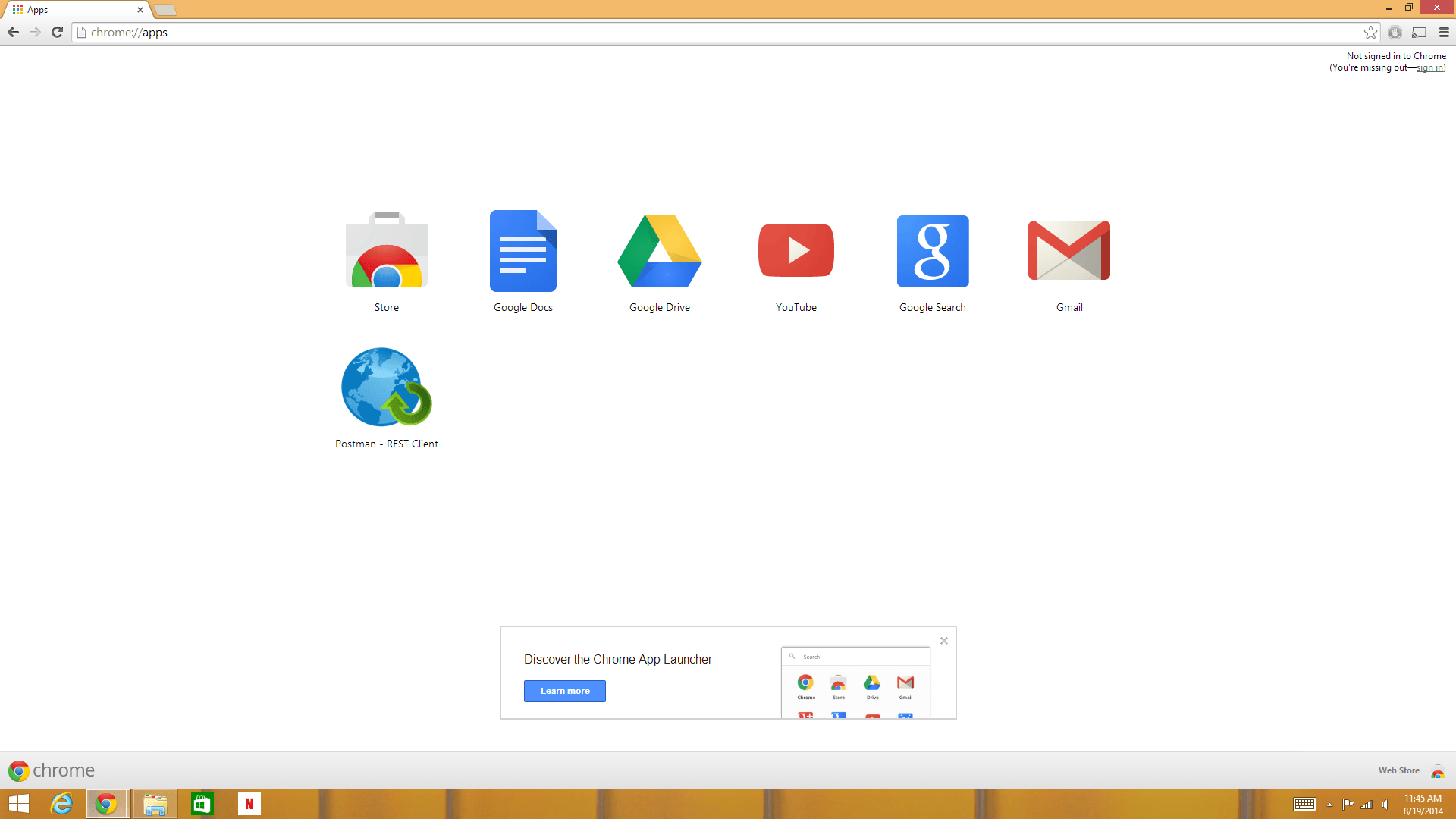Dismiss the App Launcher promo

[944, 641]
